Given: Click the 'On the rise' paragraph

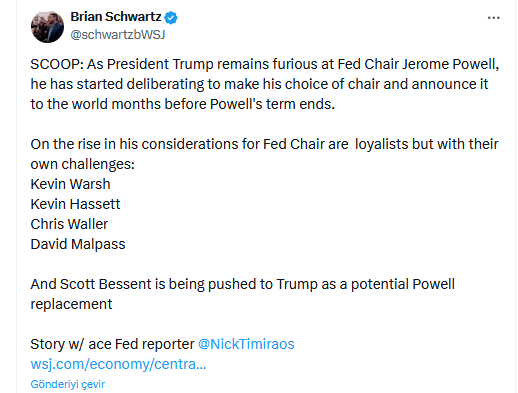Looking at the screenshot, I should [x=264, y=154].
